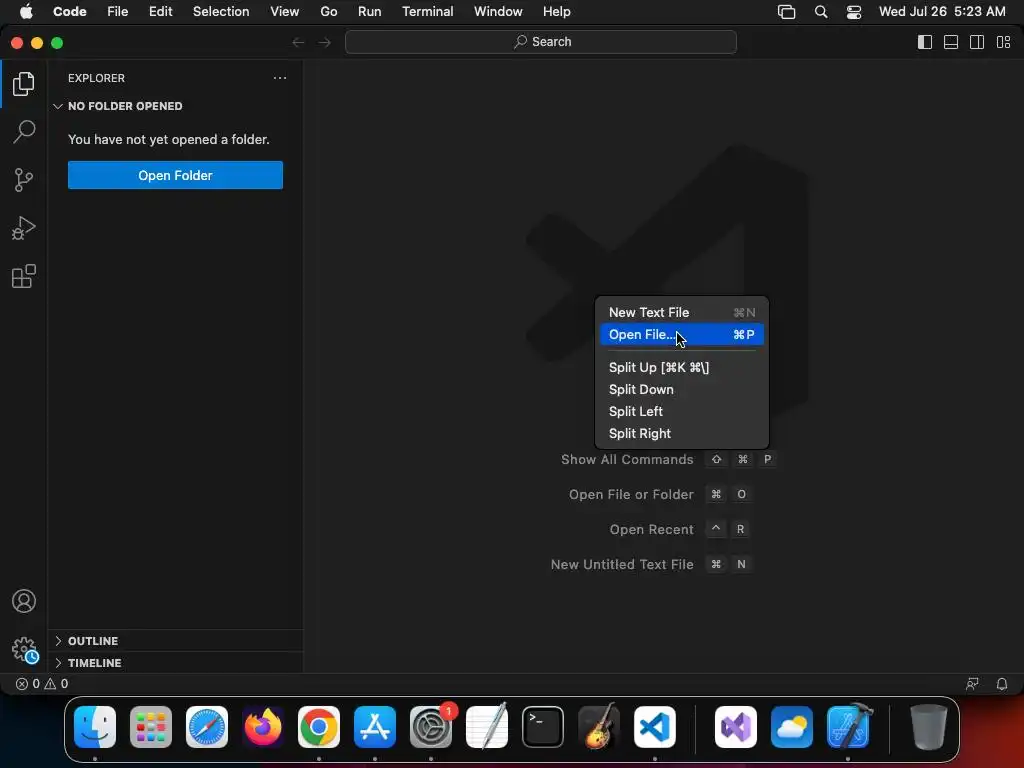Screen dimensions: 1024x768
Task: Open the Manage gear icon
Action: [x=24, y=650]
